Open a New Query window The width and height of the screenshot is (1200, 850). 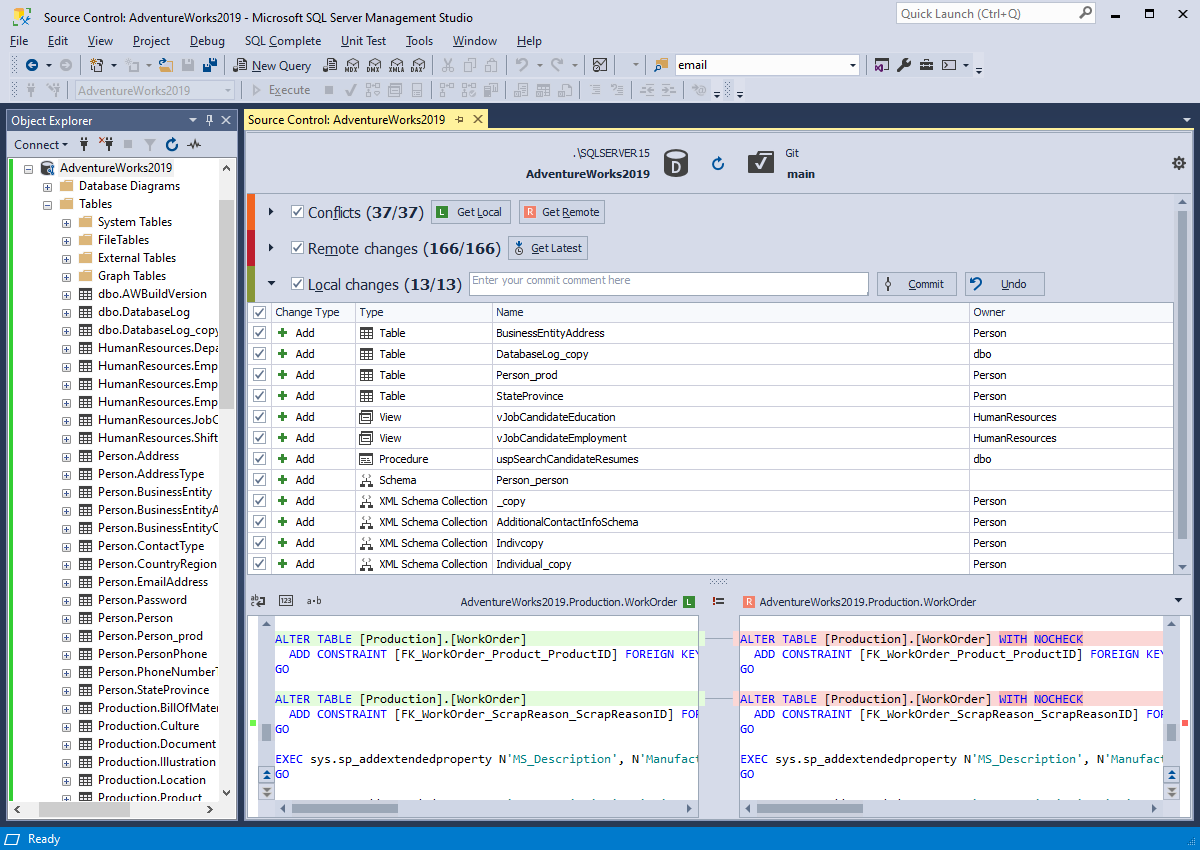coord(272,64)
